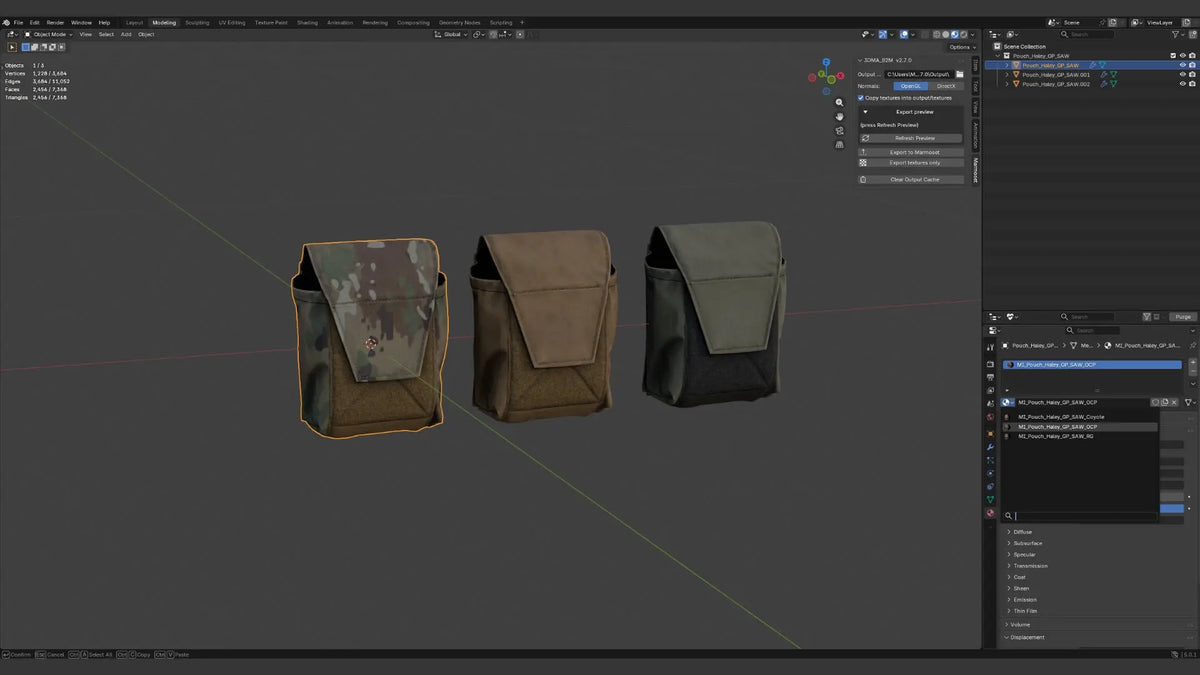Select OpenGL normals option
The width and height of the screenshot is (1200, 675).
pos(910,86)
